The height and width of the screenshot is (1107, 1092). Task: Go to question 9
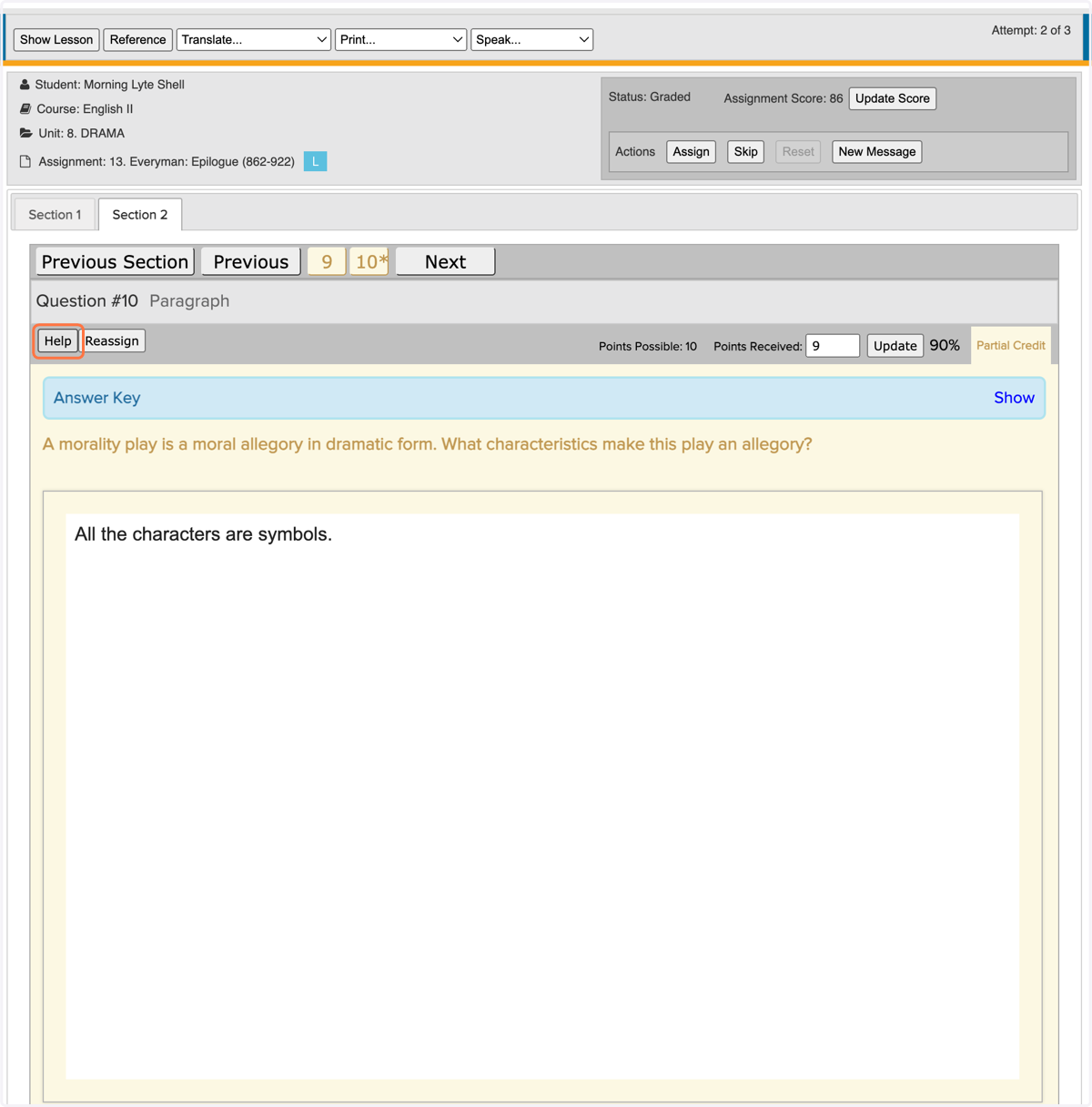(327, 261)
